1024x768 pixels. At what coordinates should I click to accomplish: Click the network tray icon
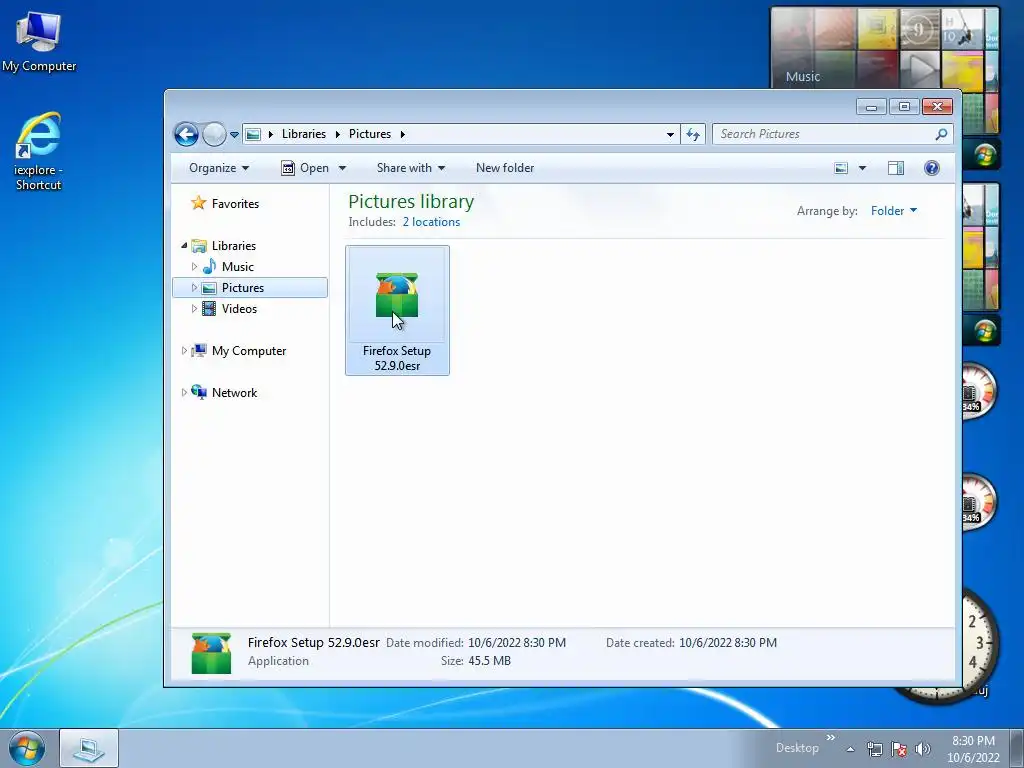874,749
